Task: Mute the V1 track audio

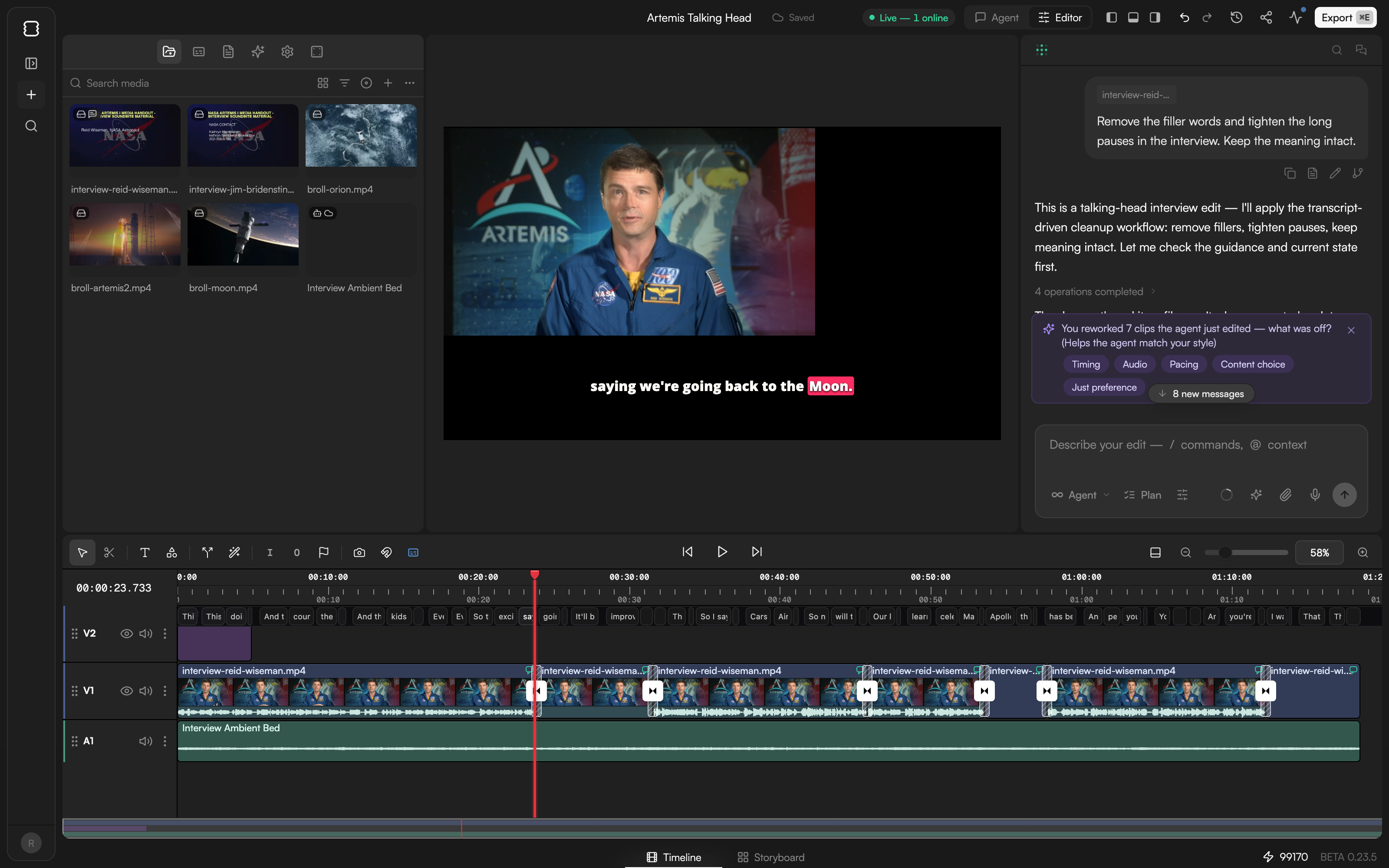Action: (x=146, y=690)
